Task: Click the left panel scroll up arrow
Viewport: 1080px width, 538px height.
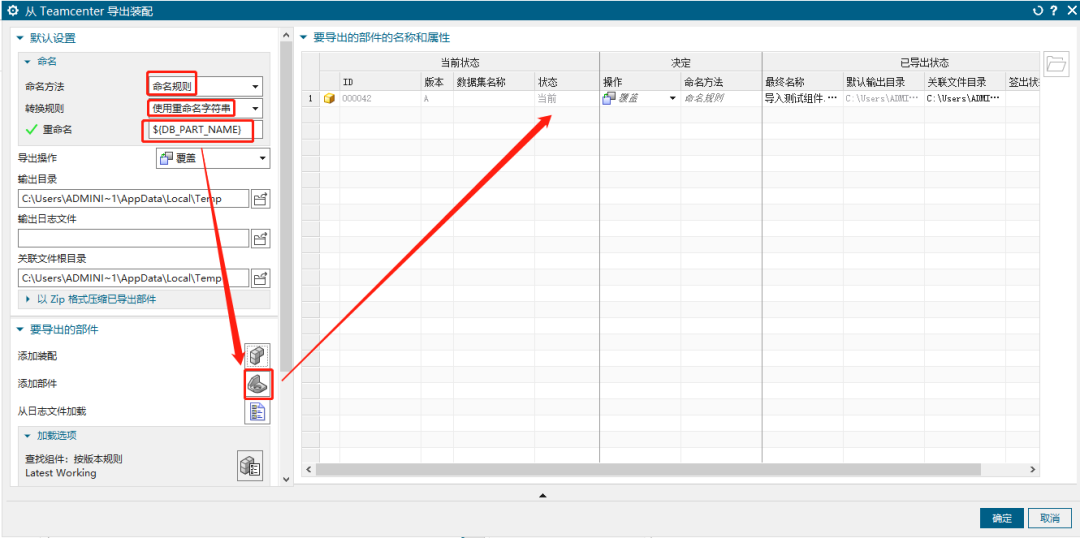Action: click(x=286, y=34)
